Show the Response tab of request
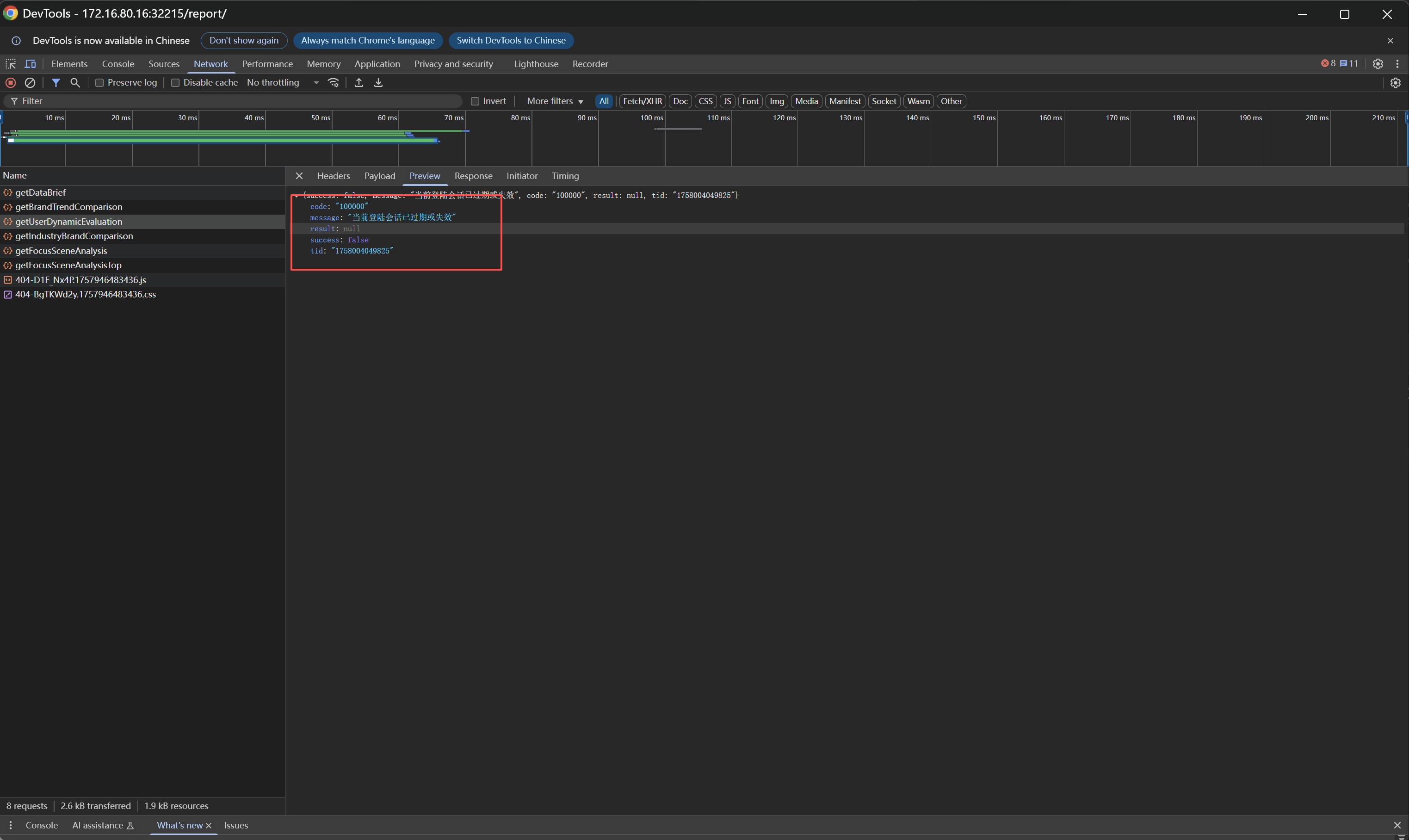 (473, 176)
